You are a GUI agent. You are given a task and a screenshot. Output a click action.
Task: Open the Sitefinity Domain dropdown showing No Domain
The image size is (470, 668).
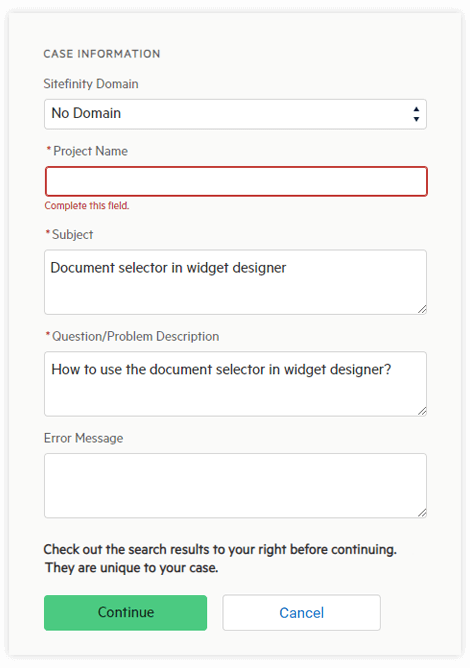pos(235,114)
